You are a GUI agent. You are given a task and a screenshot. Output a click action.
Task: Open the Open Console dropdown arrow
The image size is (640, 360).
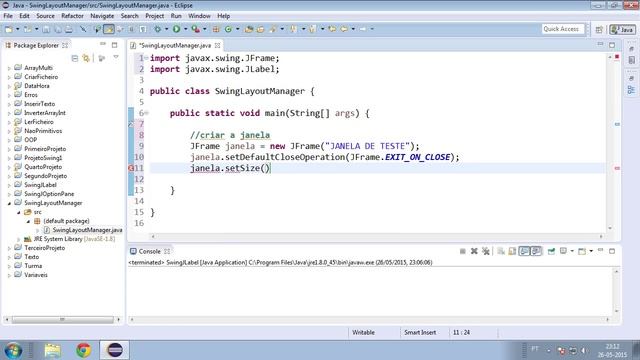(591, 251)
